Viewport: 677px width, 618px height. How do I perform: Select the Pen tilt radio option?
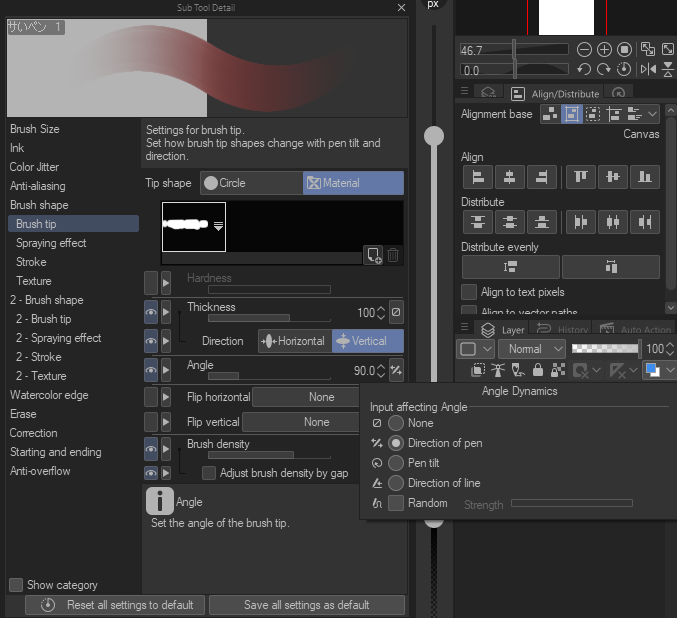coord(395,463)
